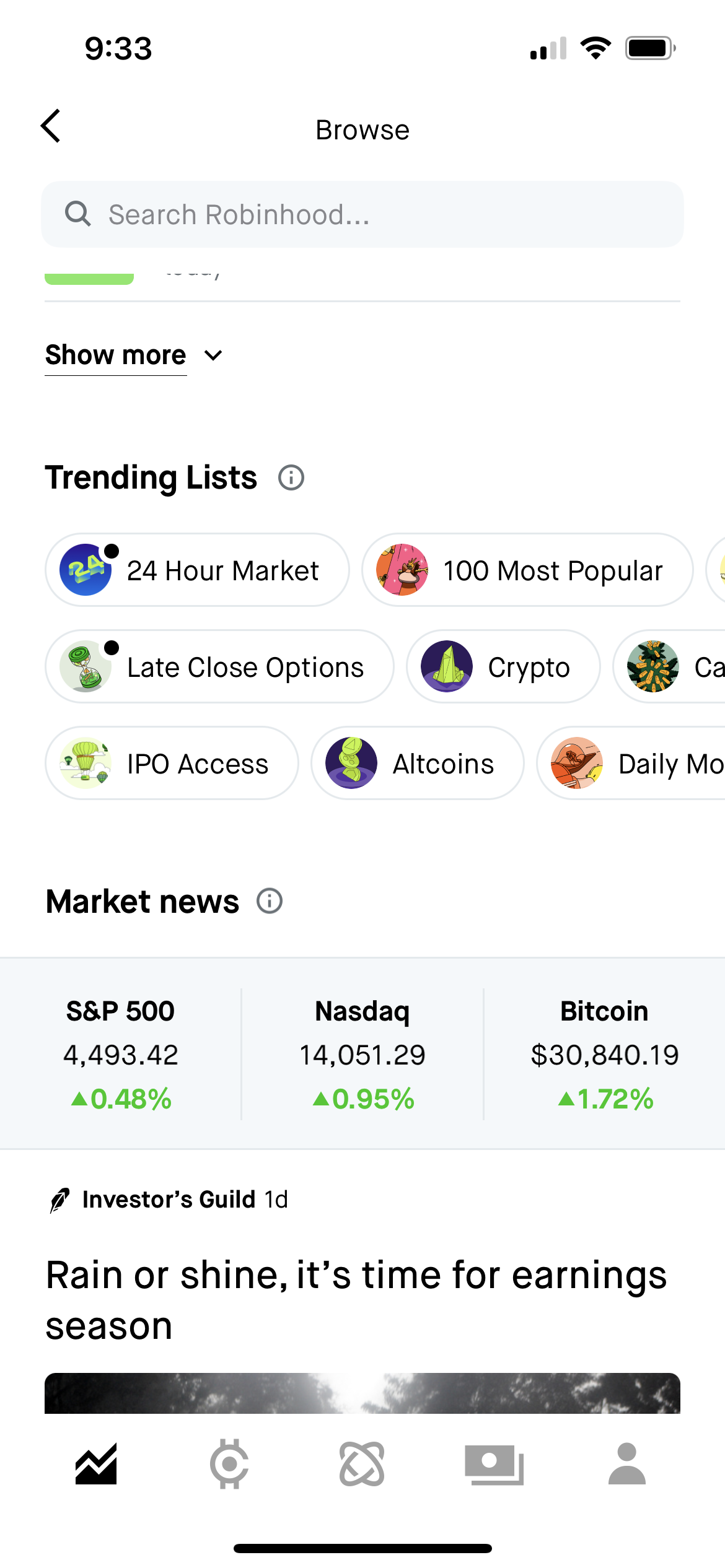Tap the Market news info icon
The width and height of the screenshot is (725, 1568).
point(270,901)
